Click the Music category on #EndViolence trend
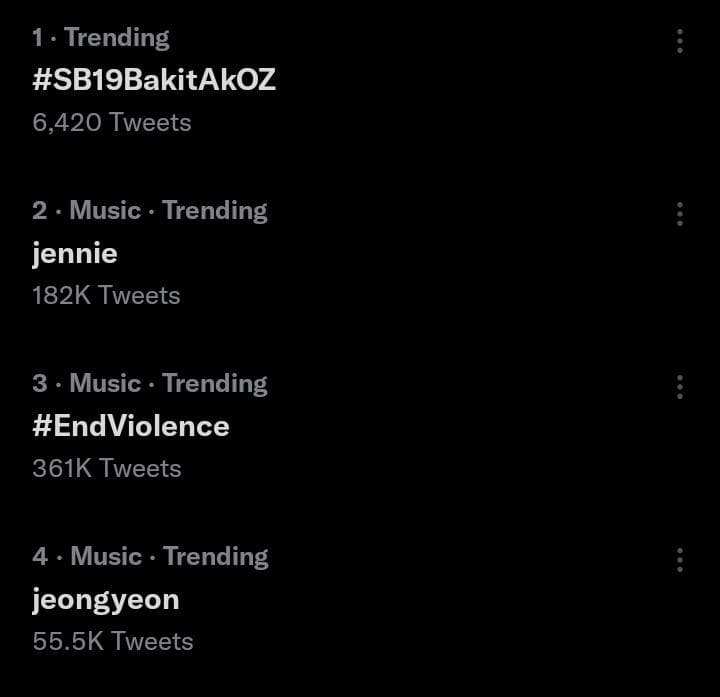The height and width of the screenshot is (697, 720). (105, 383)
